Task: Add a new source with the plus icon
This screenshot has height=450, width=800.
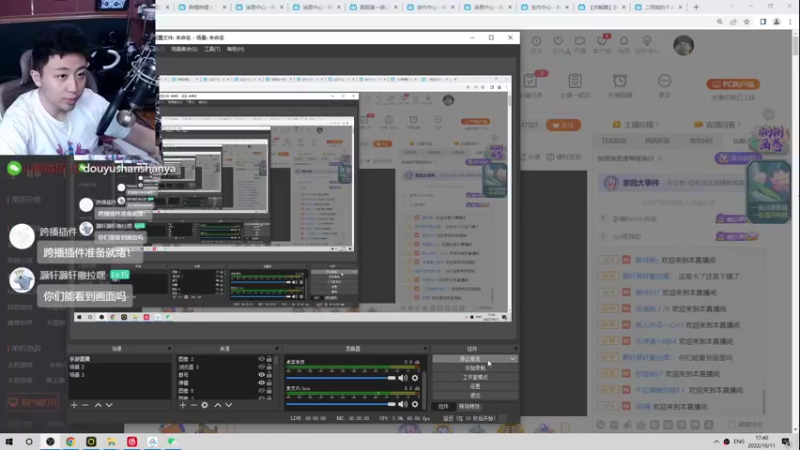Action: click(183, 405)
